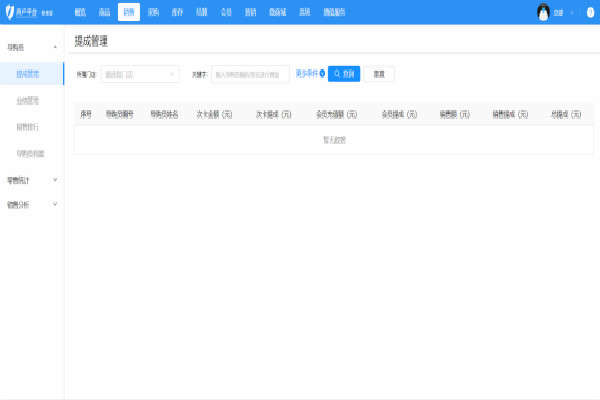Image resolution: width=600 pixels, height=400 pixels.
Task: Select 提成管理 in the sidebar
Action: point(28,74)
